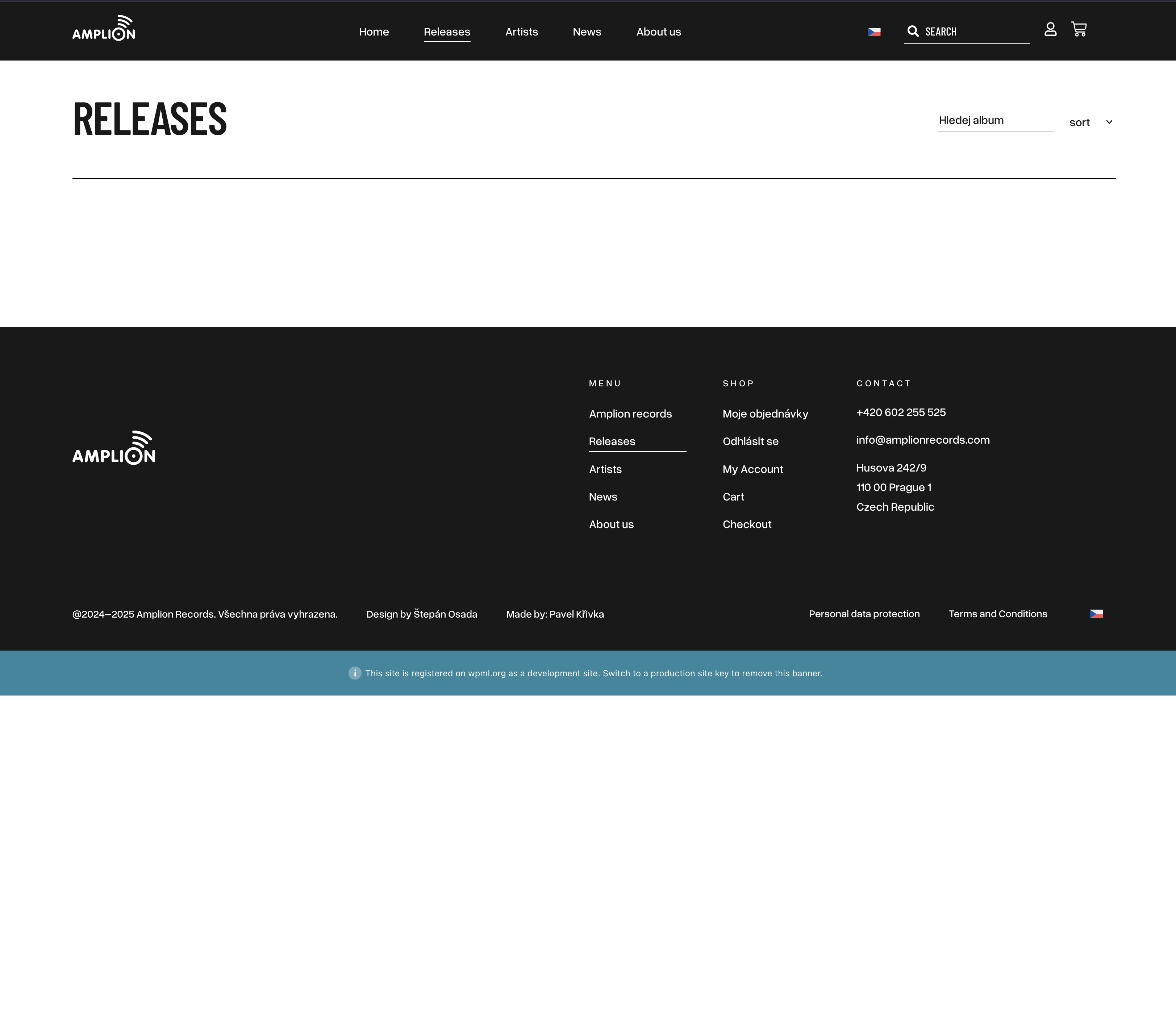Click the Hledej album search field
1176x1017 pixels.
[995, 120]
